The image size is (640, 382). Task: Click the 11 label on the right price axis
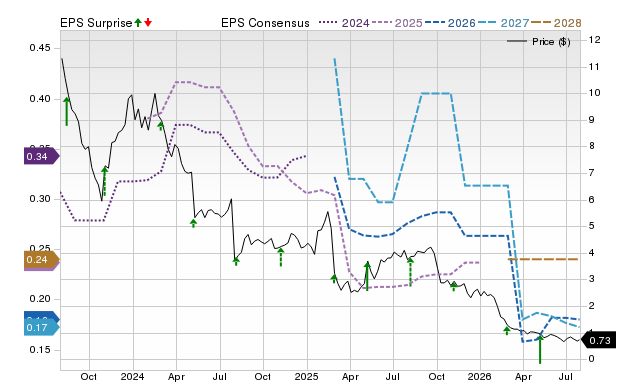[594, 67]
